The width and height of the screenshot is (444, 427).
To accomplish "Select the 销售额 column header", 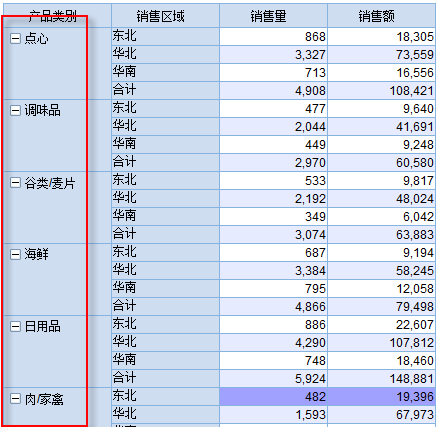I will coord(381,16).
